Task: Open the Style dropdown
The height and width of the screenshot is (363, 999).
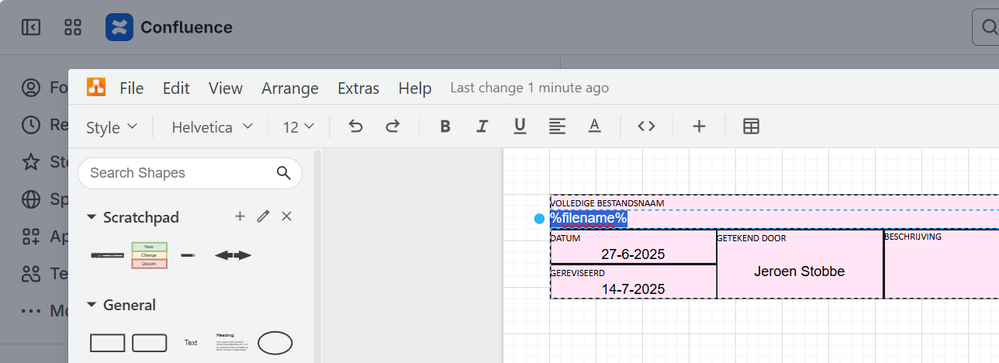Action: 112,127
